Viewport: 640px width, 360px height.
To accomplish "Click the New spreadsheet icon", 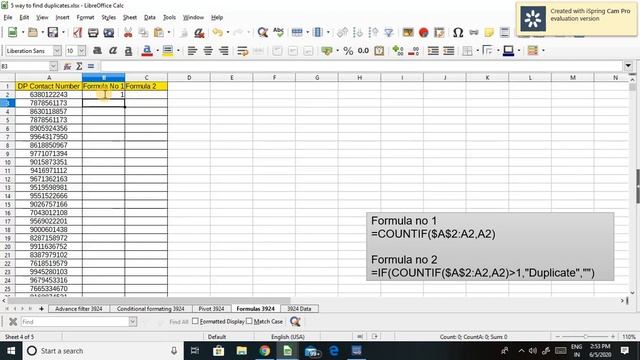I will click(x=12, y=32).
